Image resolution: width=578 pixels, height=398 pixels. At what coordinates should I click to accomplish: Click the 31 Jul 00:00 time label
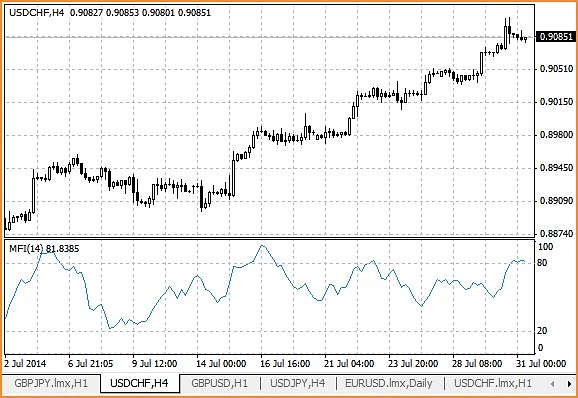[x=541, y=364]
